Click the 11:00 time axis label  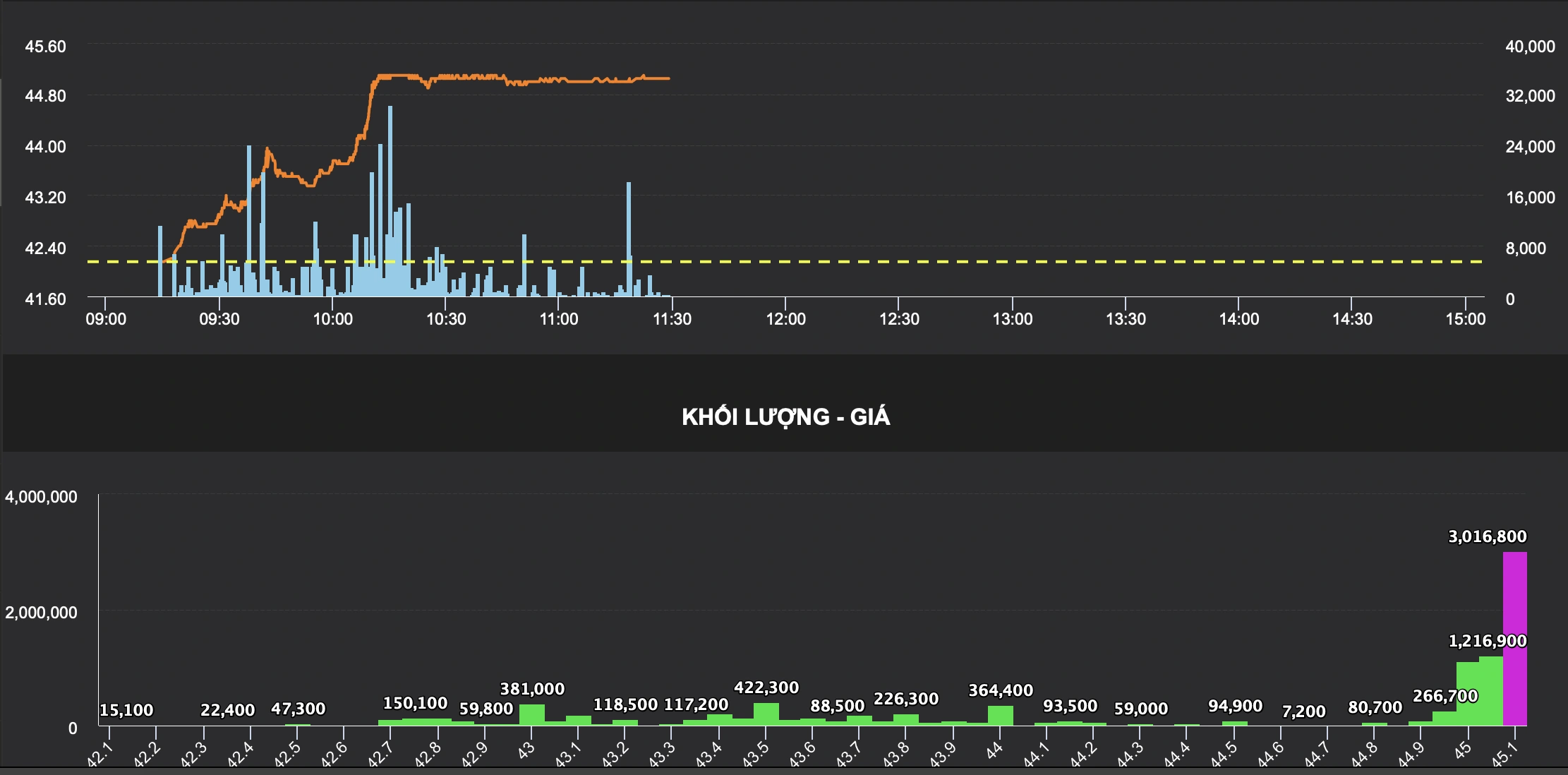coord(559,319)
